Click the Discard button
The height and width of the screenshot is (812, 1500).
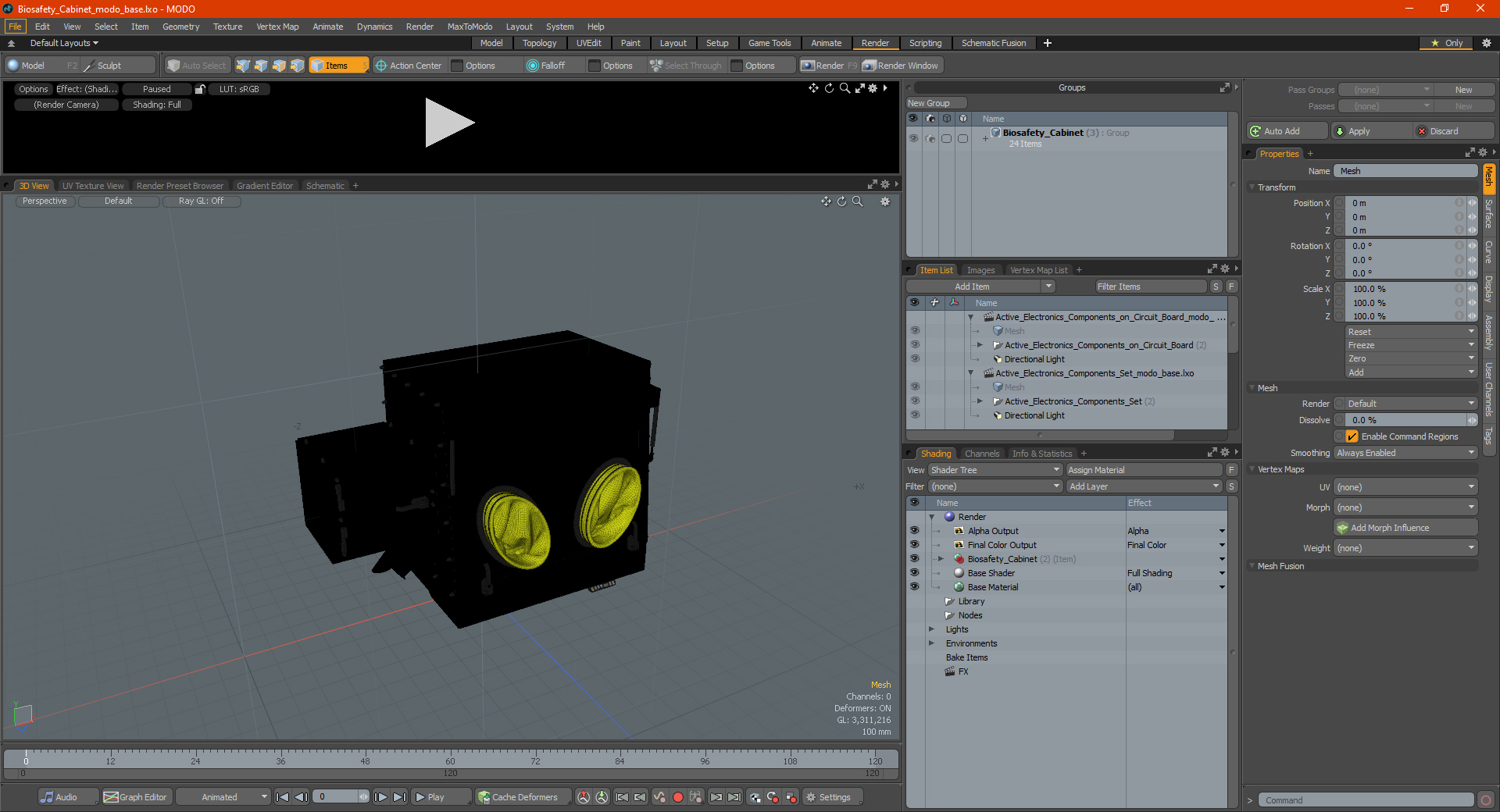pyautogui.click(x=1452, y=131)
